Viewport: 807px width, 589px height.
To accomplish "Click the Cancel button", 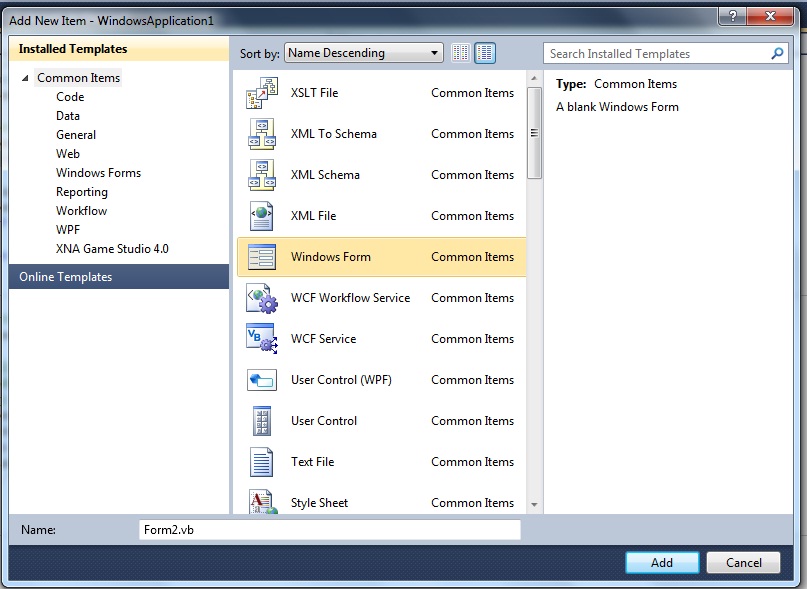I will coord(743,562).
